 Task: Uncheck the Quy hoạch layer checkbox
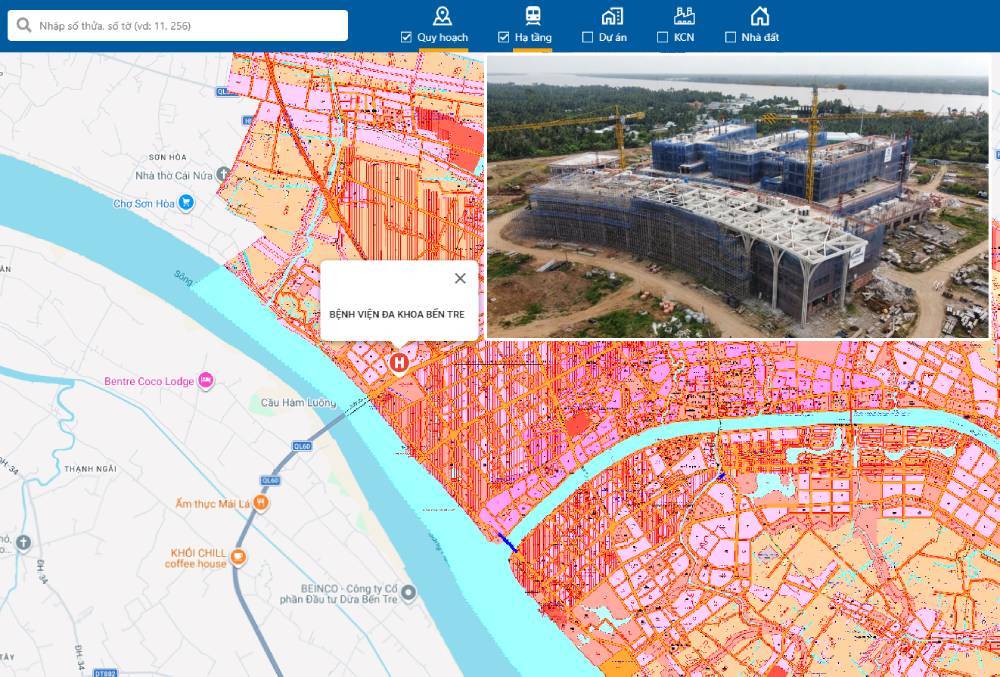406,37
